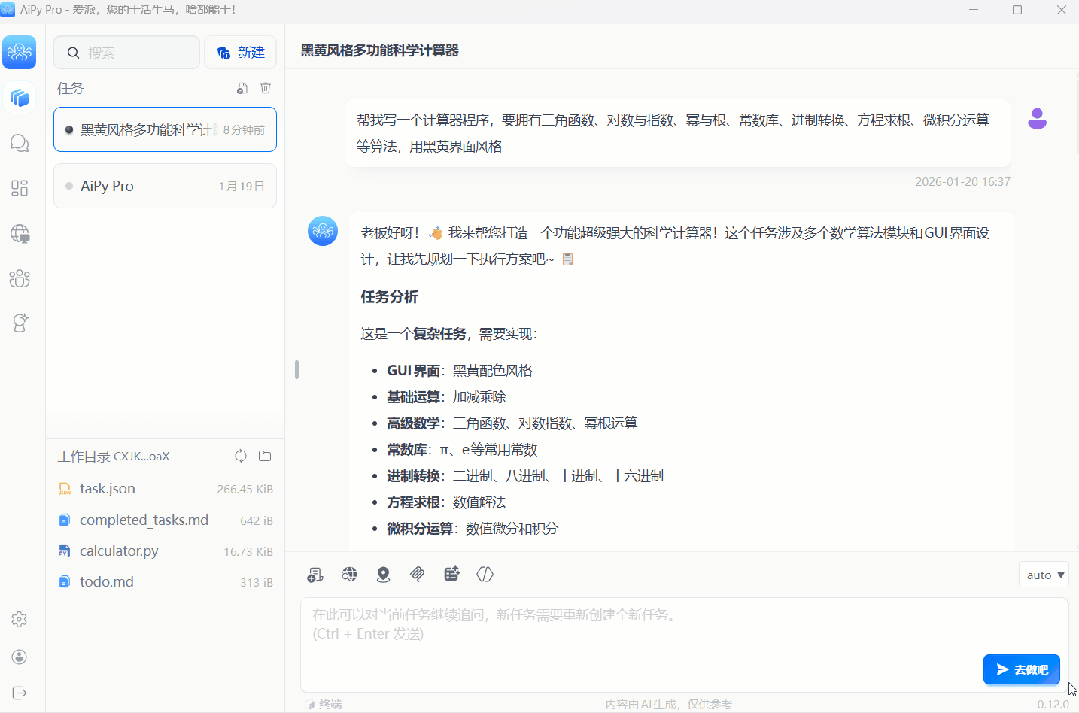Screen dimensions: 1079x713
Task: Open completed_tasks.md file
Action: click(165, 520)
